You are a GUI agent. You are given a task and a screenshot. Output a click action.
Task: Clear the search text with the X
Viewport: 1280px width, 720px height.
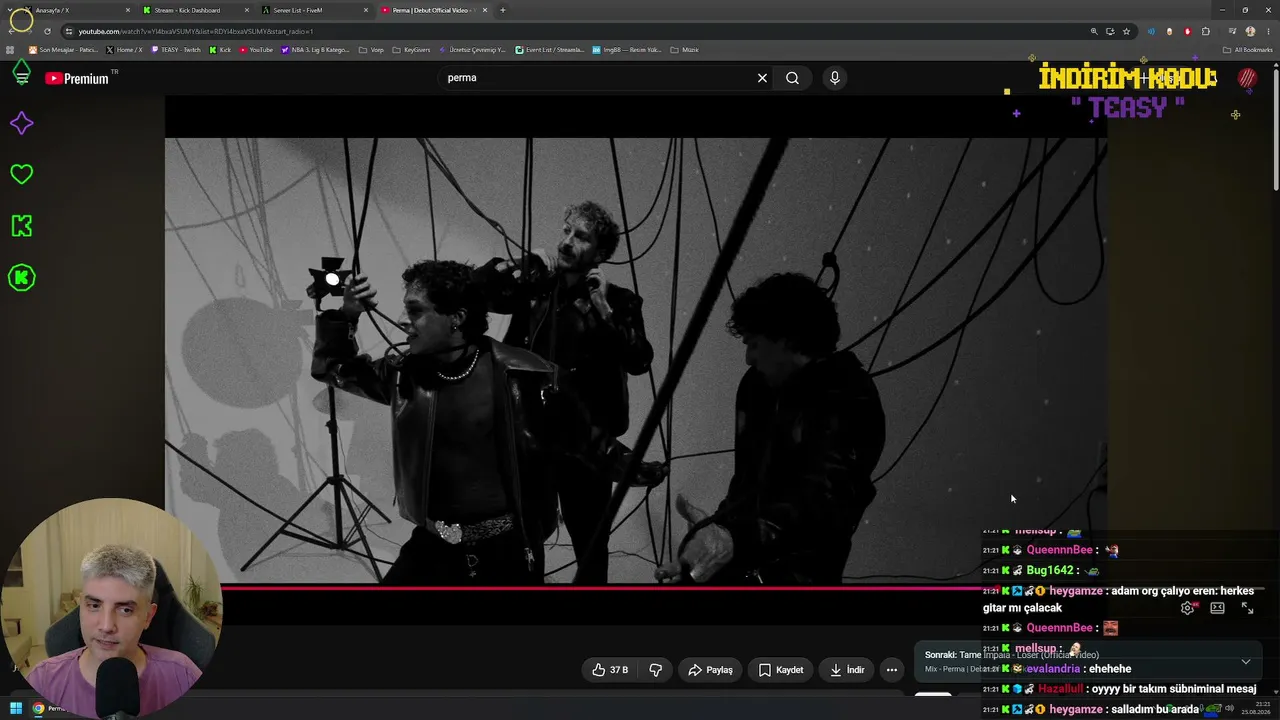pos(762,78)
